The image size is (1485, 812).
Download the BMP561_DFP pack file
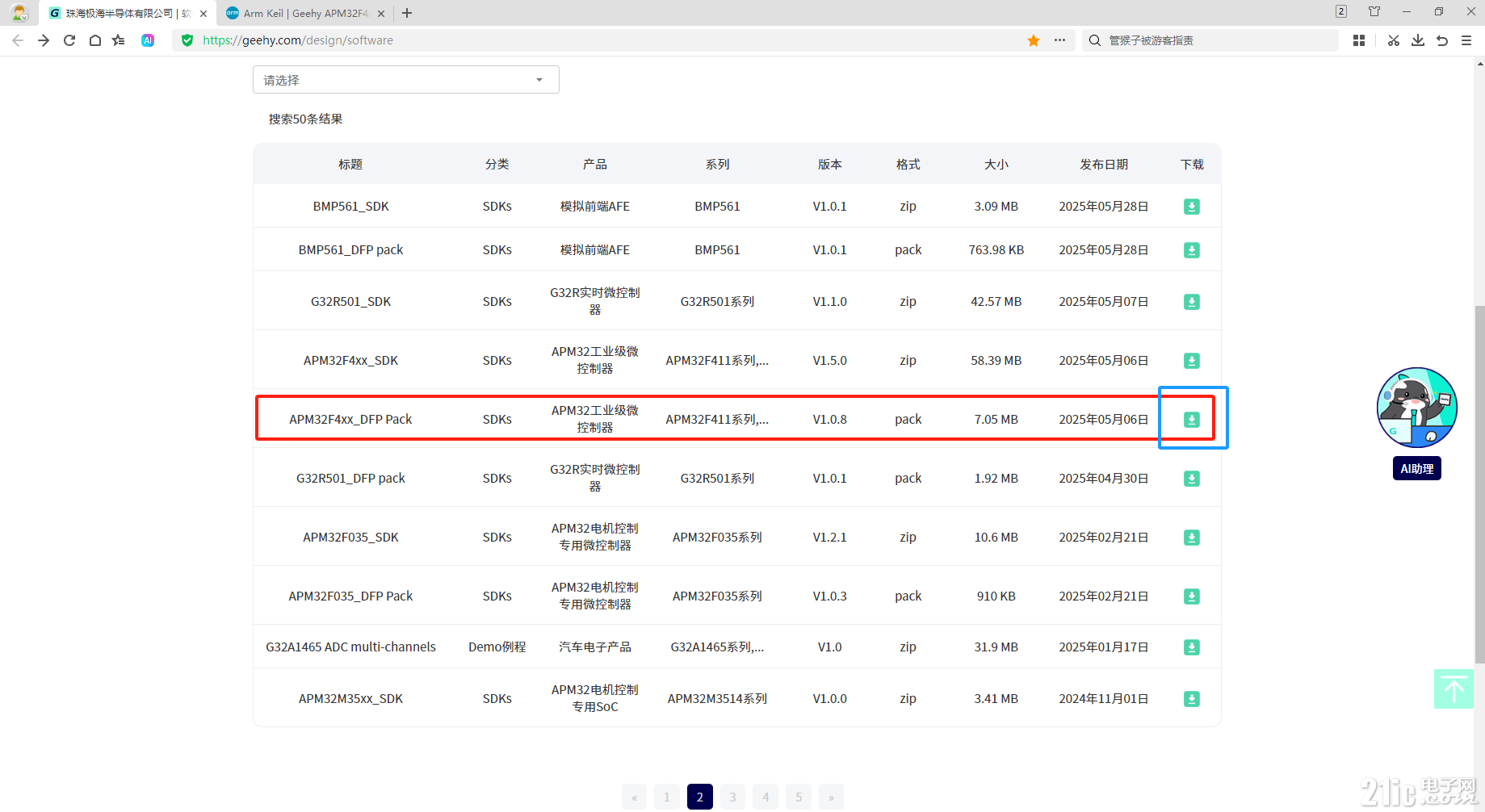click(1191, 250)
